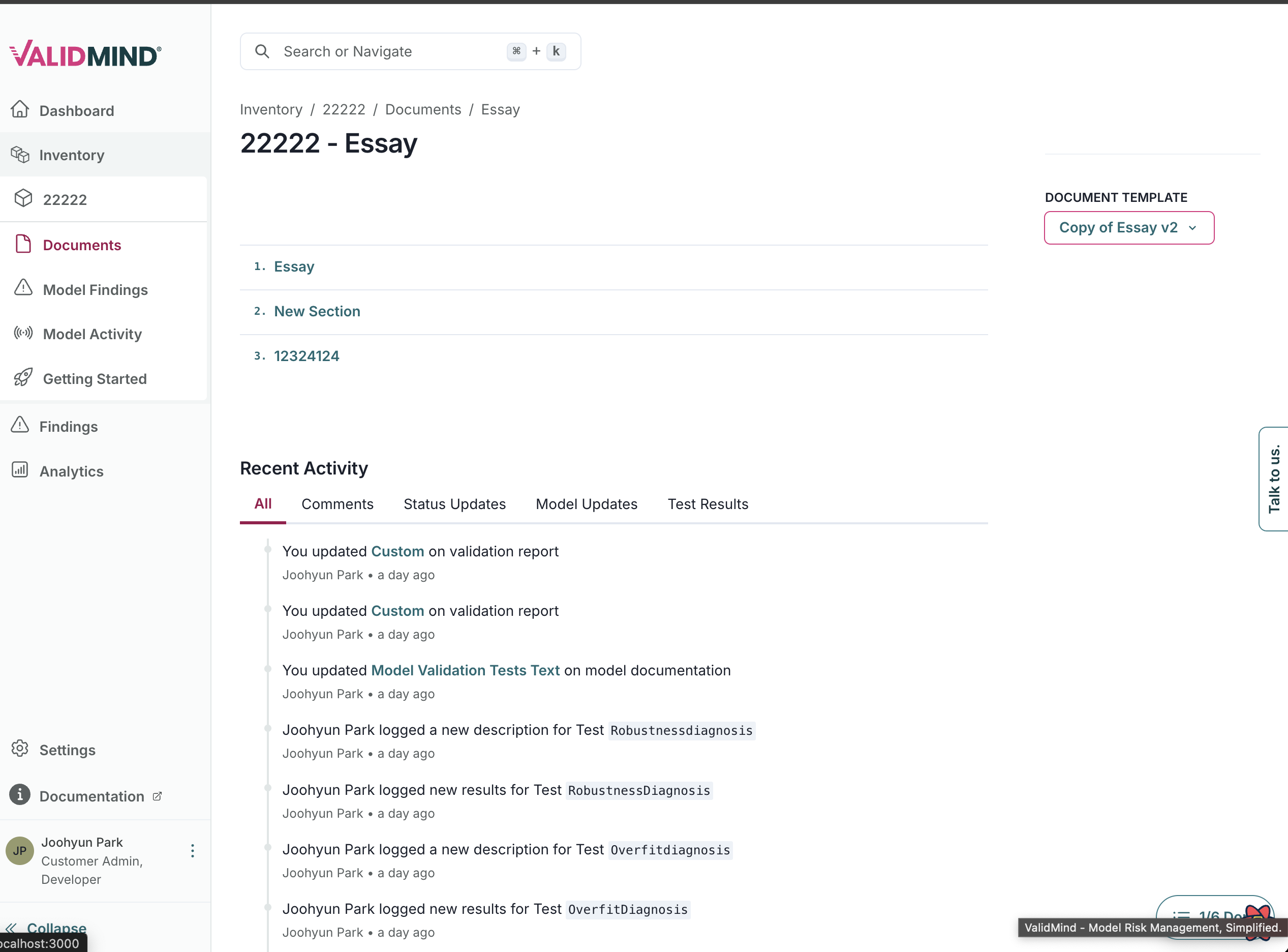This screenshot has width=1288, height=952.
Task: Switch to the Test Results tab
Action: tap(708, 503)
